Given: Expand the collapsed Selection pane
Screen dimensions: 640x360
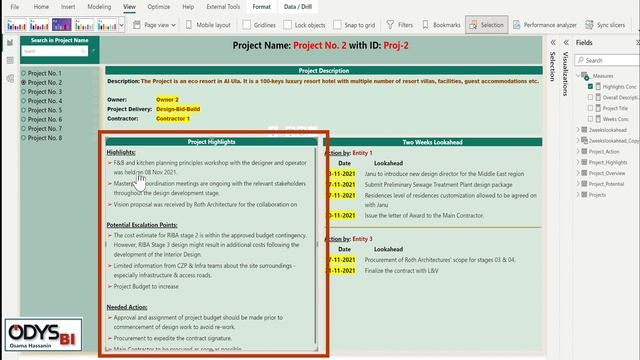Looking at the screenshot, I should 553,42.
